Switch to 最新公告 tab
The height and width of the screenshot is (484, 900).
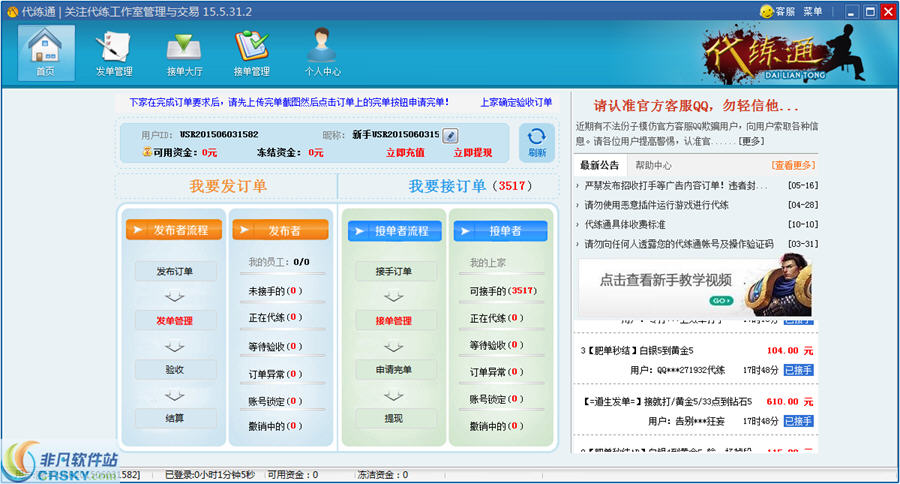600,165
